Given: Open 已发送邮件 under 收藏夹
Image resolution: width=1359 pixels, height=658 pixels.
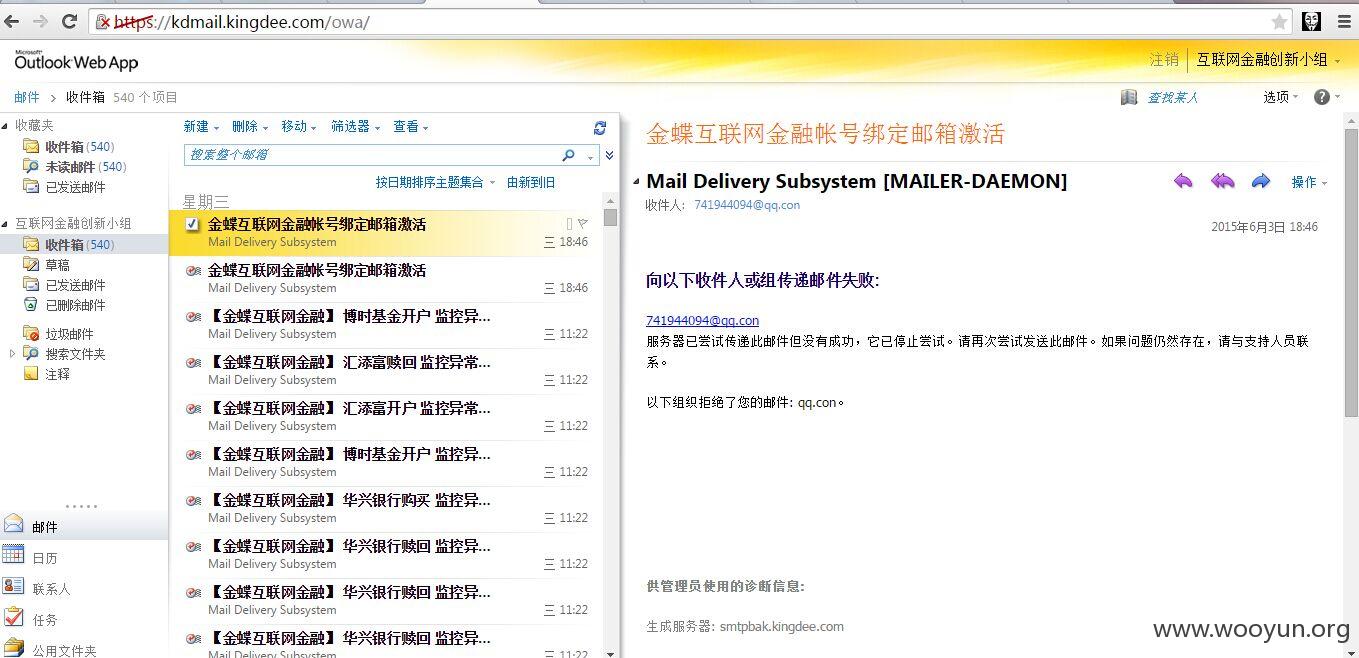Looking at the screenshot, I should point(65,187).
